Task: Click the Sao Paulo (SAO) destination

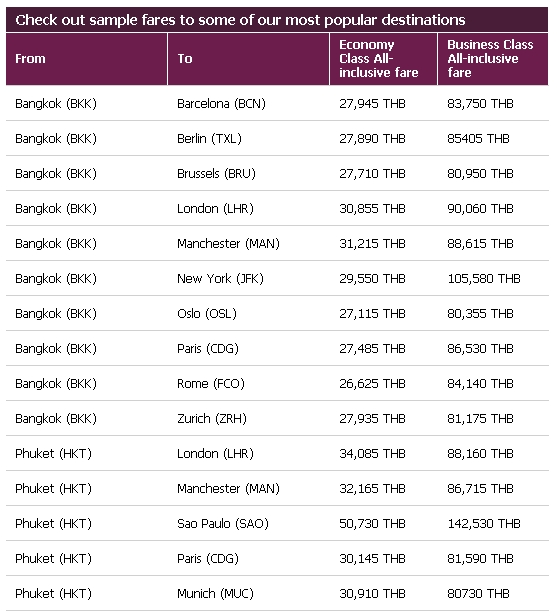Action: 223,523
